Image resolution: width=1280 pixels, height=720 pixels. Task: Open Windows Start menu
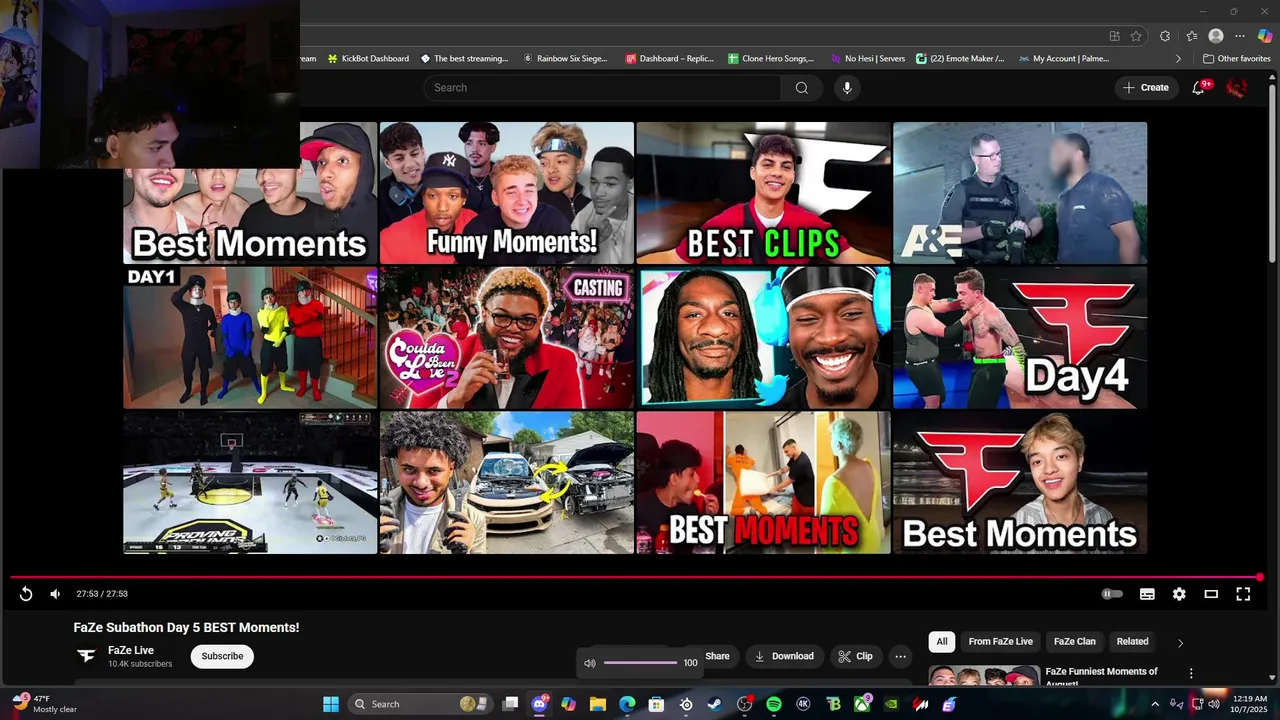pos(331,704)
